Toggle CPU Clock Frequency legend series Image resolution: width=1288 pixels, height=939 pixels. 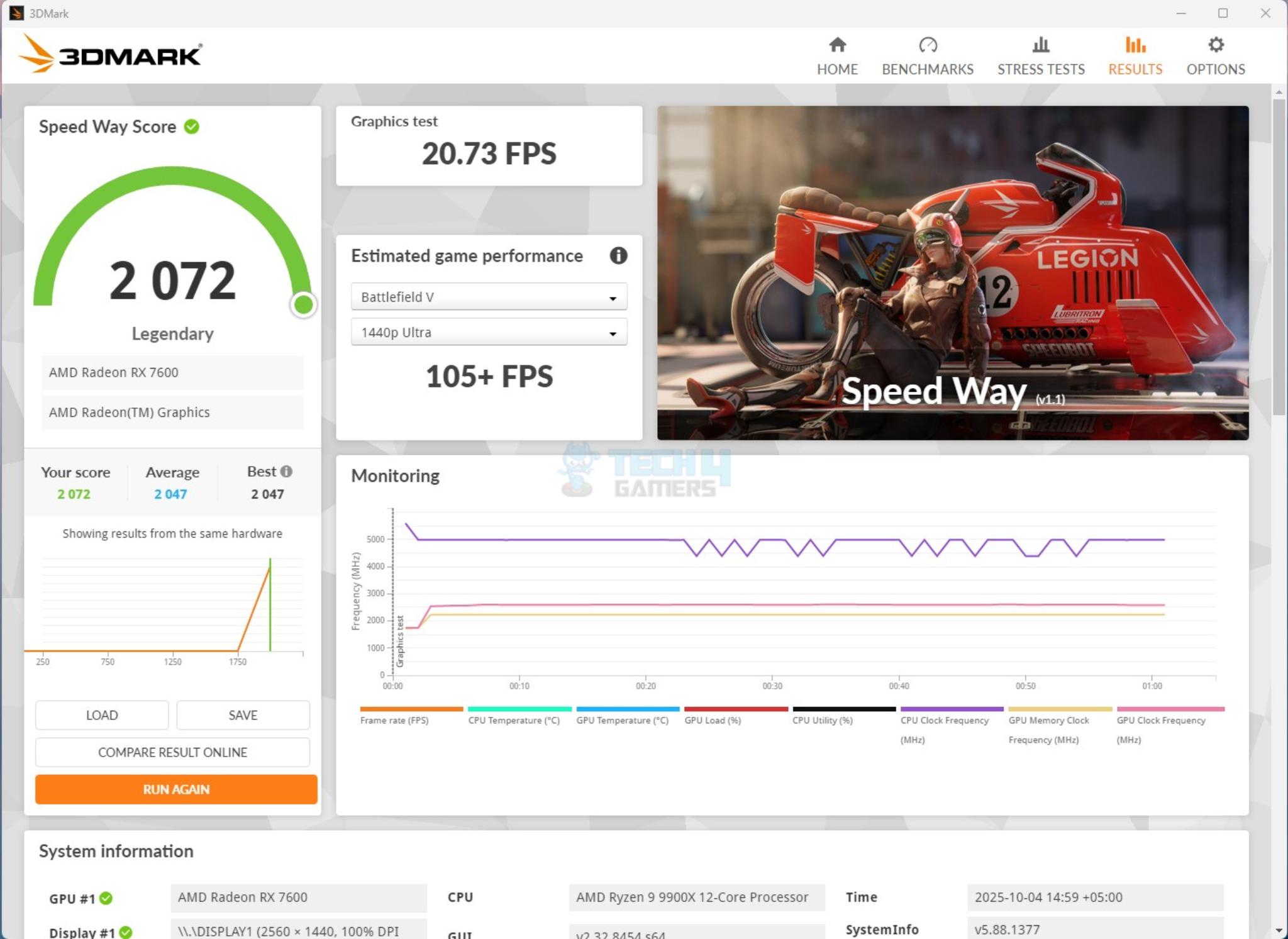point(944,720)
